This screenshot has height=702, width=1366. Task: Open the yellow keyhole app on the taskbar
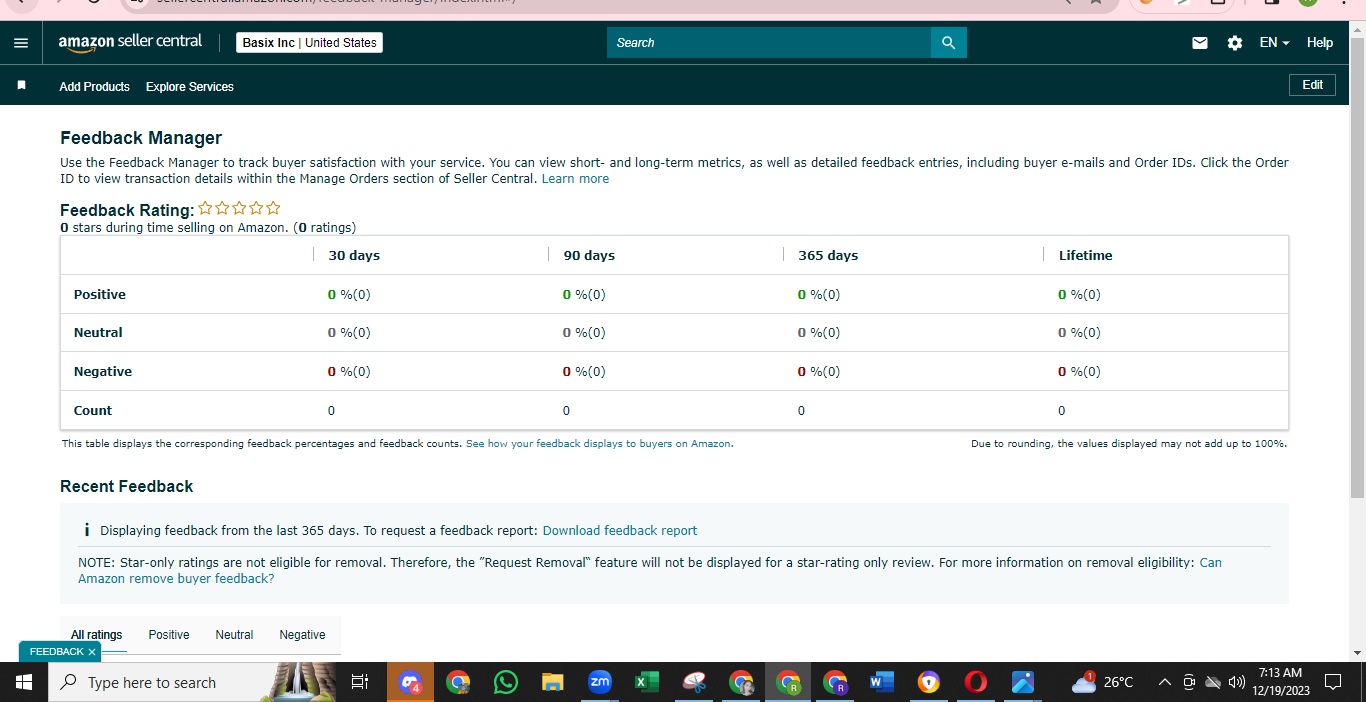pyautogui.click(x=930, y=682)
